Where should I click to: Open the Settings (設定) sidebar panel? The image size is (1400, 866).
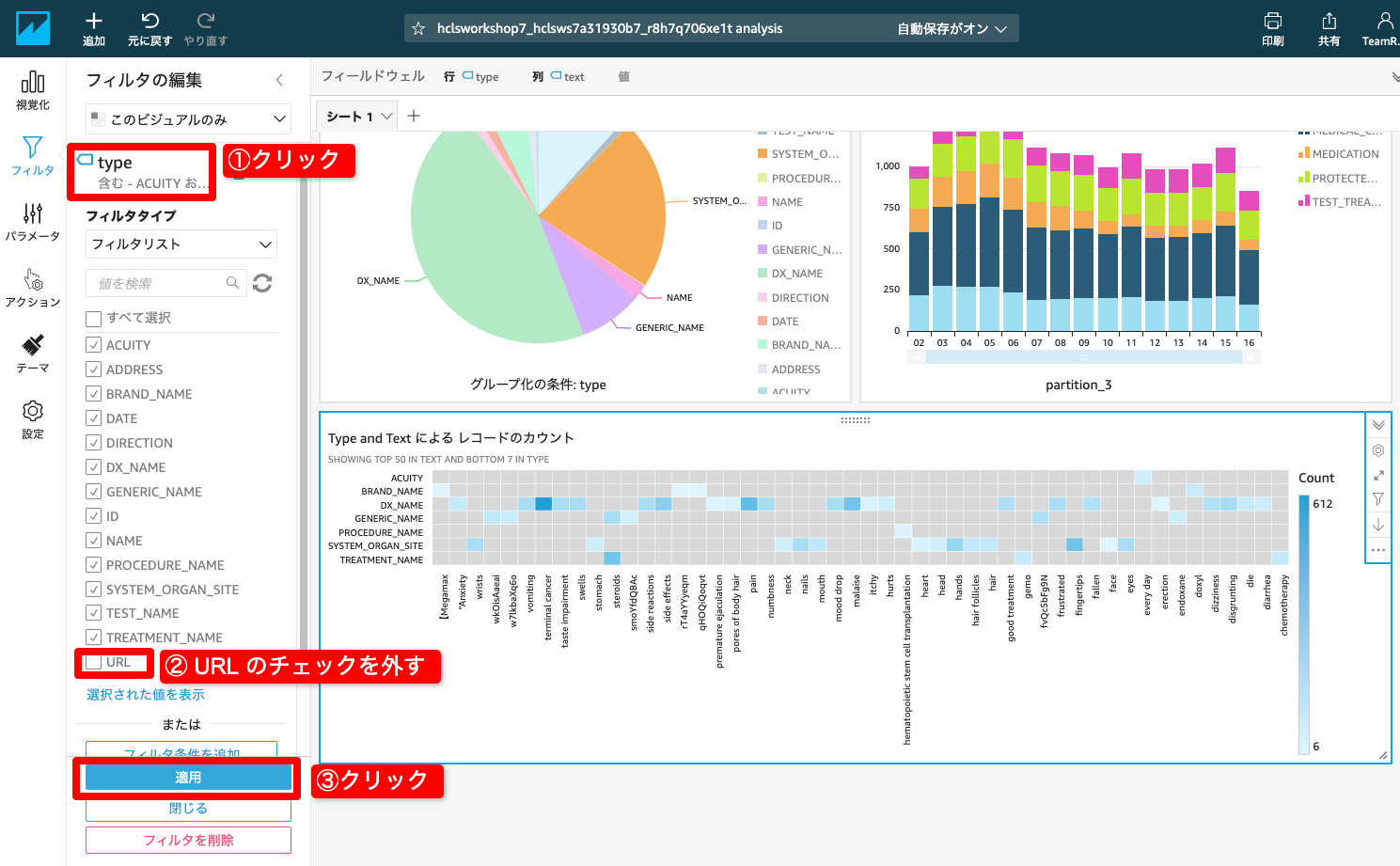33,419
